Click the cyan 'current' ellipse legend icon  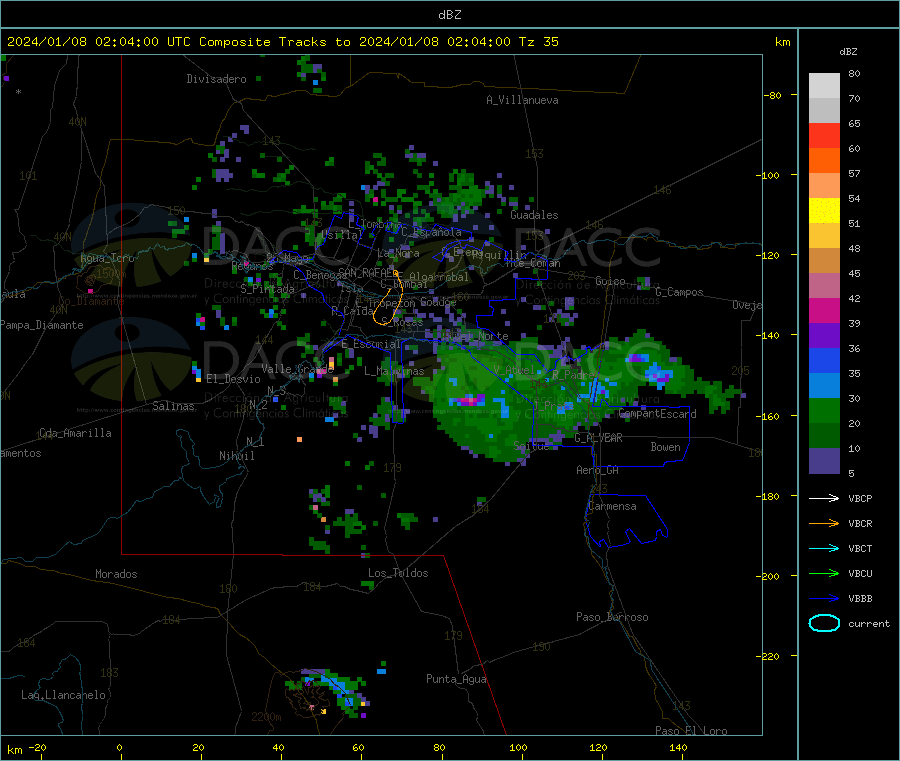click(x=824, y=623)
